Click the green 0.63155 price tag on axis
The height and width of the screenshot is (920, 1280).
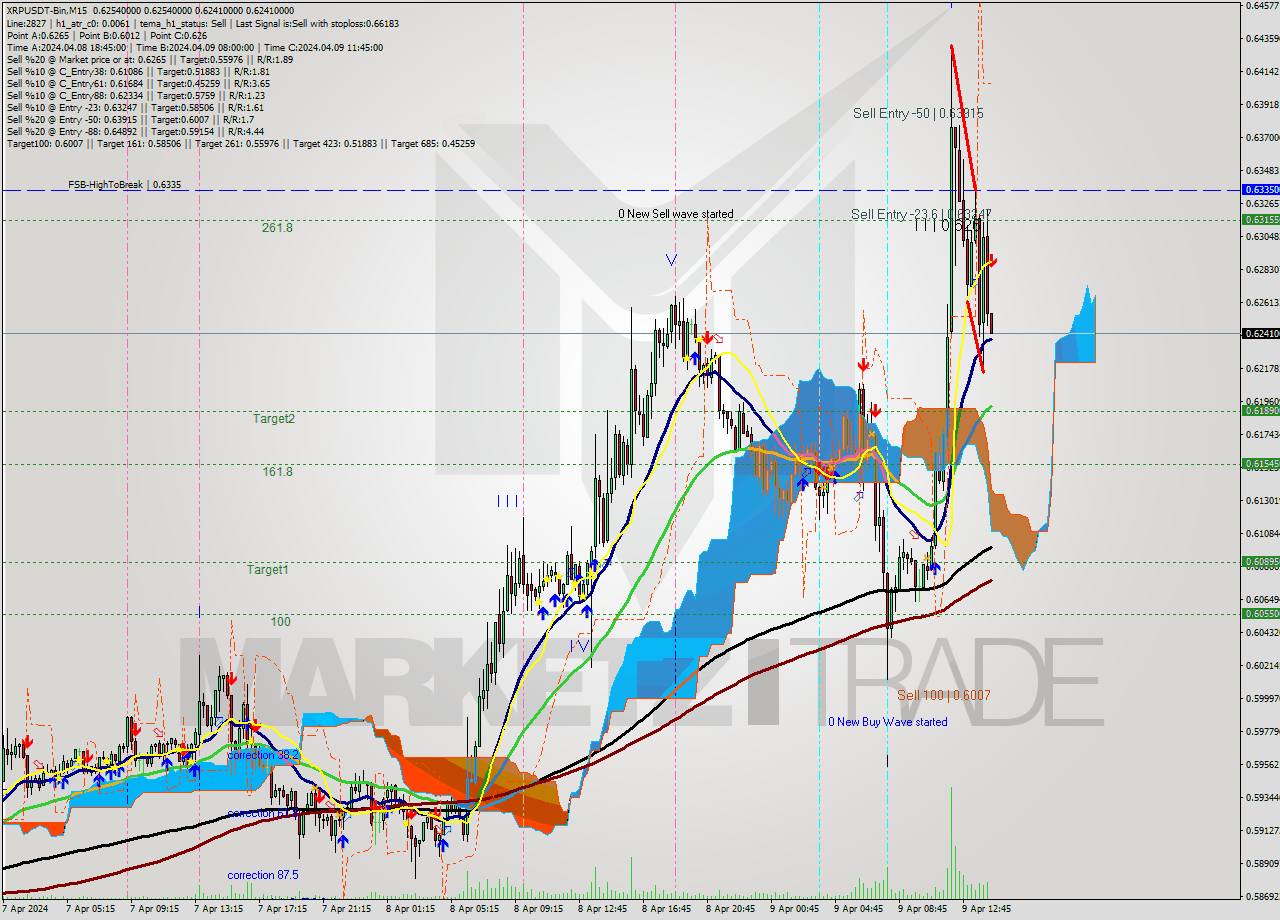[x=1261, y=219]
